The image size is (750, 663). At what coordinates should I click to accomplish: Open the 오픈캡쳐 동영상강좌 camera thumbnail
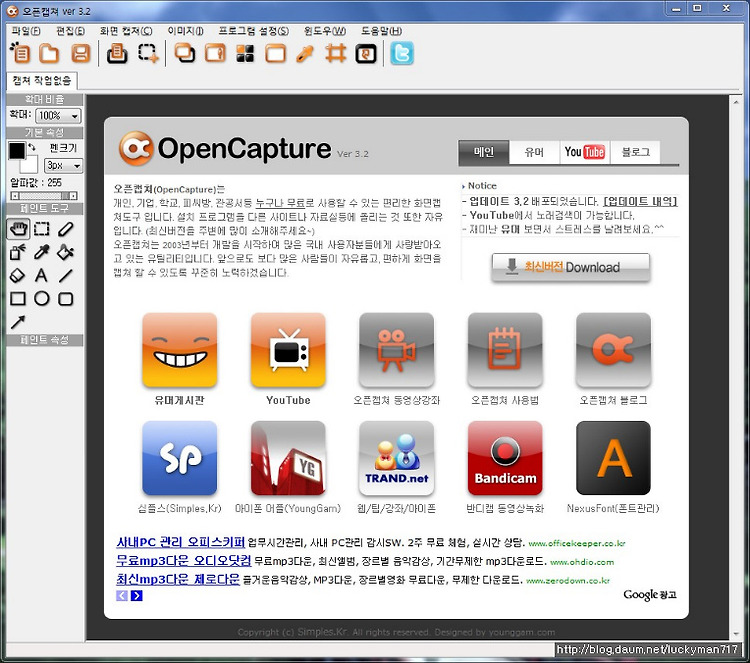point(397,350)
